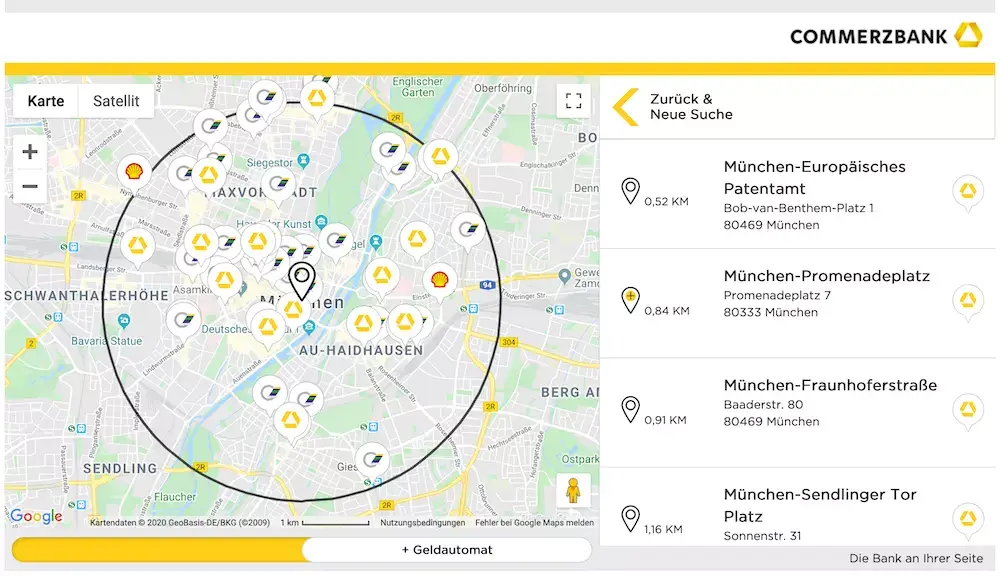This screenshot has height=576, width=1000.
Task: Select the grey cash marker on the circle's east edge
Action: pyautogui.click(x=468, y=229)
